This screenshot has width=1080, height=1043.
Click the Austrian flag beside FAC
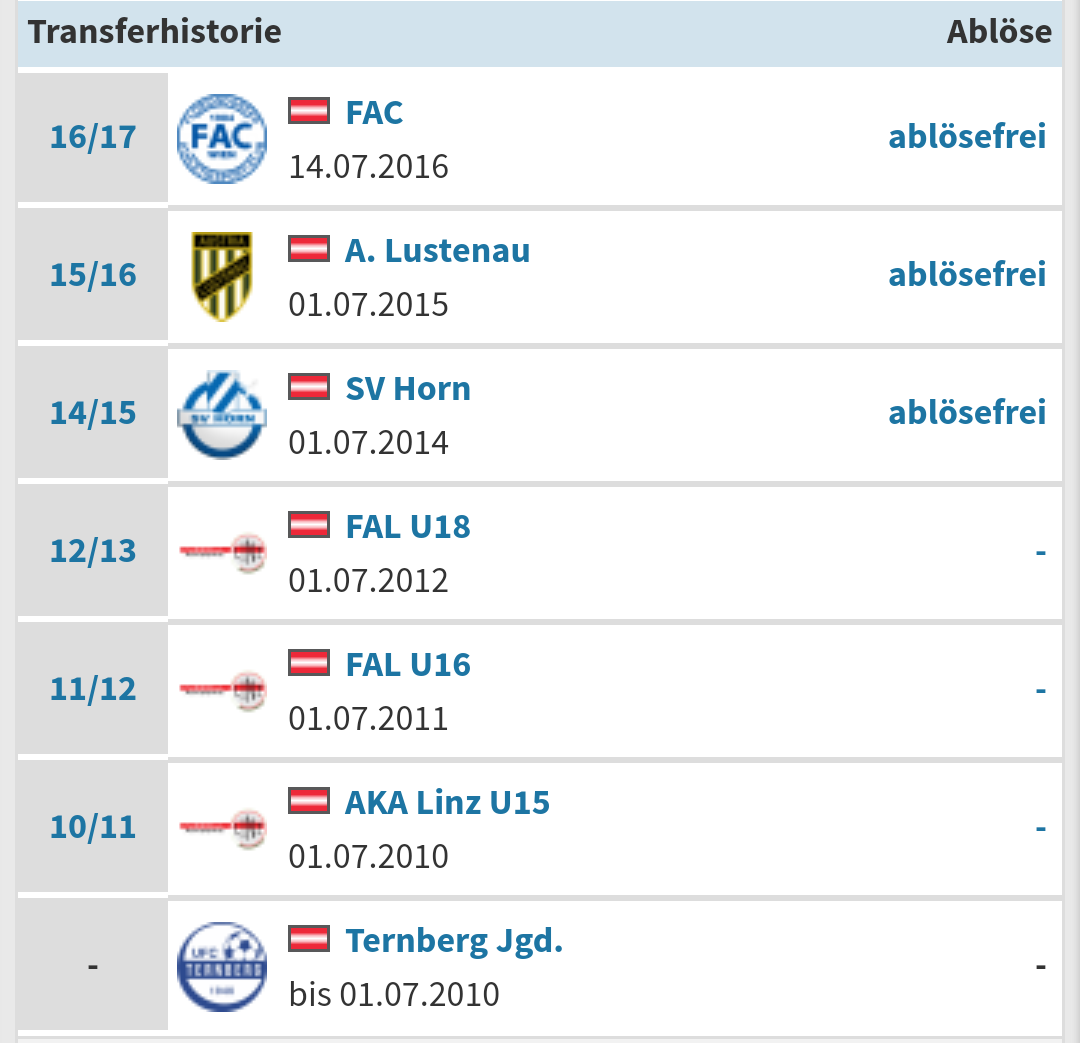pos(309,111)
